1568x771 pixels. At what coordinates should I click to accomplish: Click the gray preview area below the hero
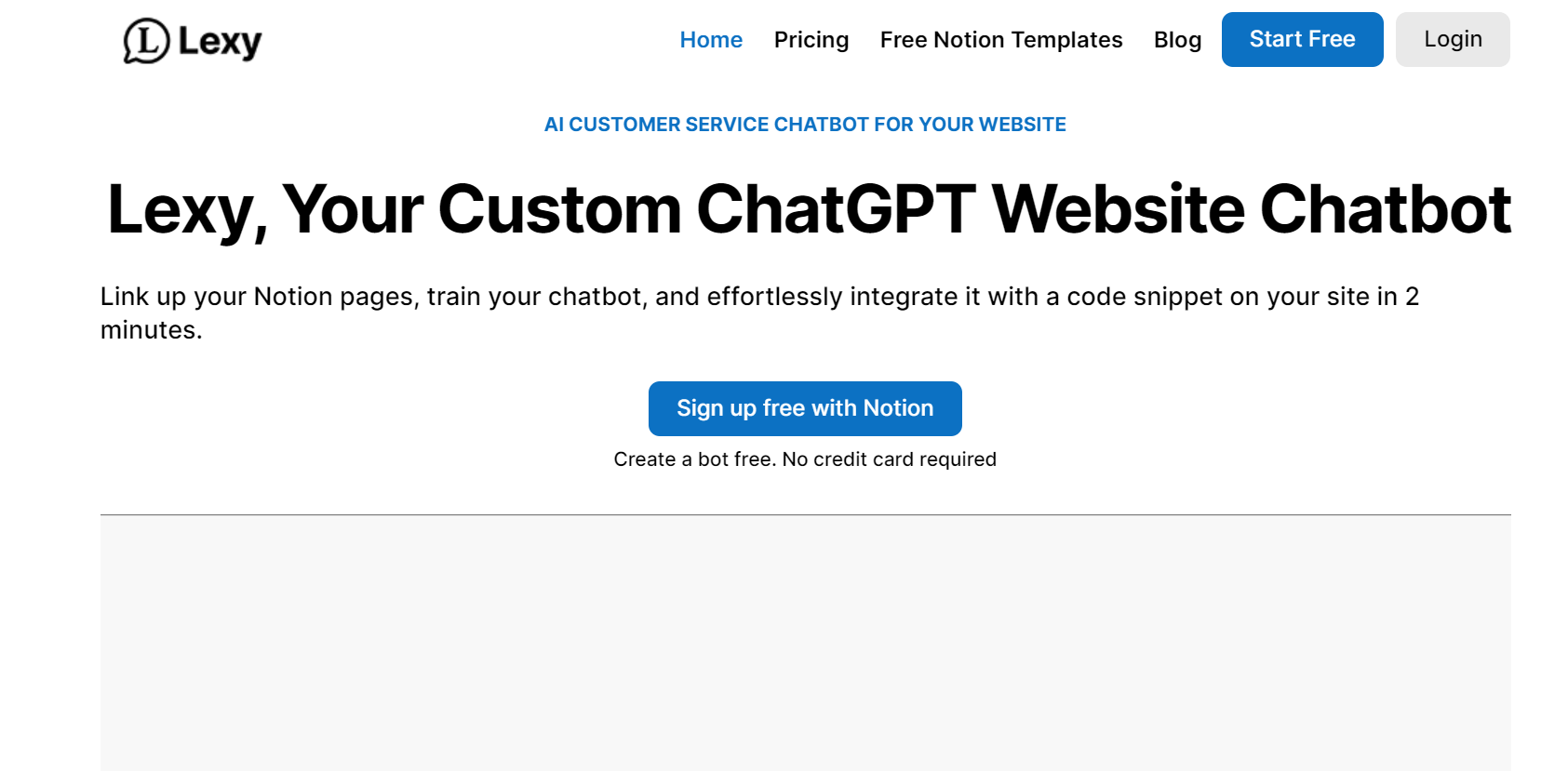[x=806, y=642]
